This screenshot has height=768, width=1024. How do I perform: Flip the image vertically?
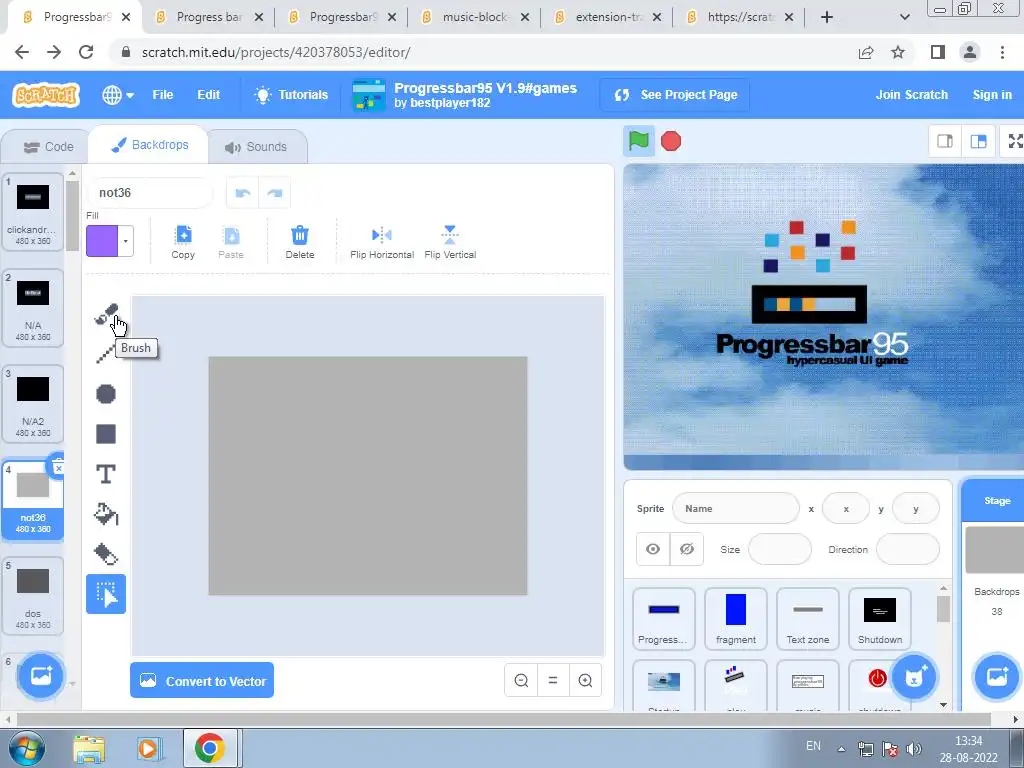(450, 242)
